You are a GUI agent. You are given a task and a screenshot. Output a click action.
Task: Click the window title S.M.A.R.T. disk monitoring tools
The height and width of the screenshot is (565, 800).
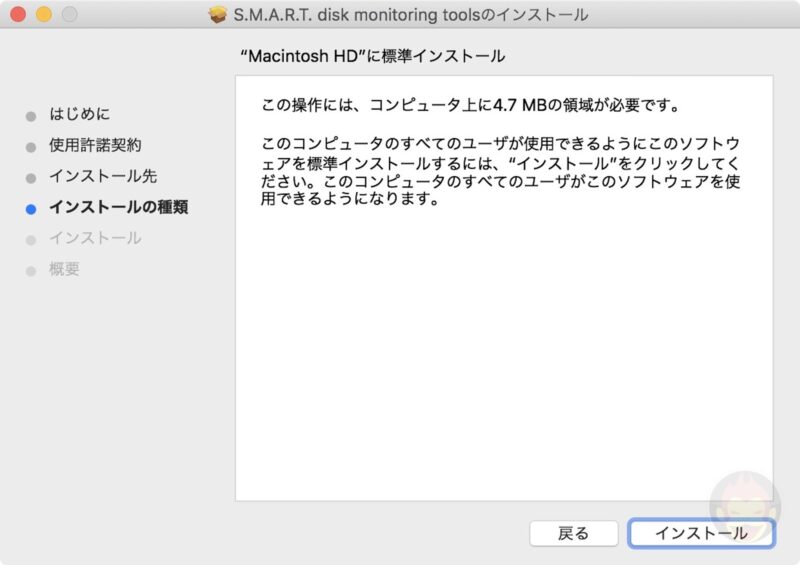click(410, 15)
